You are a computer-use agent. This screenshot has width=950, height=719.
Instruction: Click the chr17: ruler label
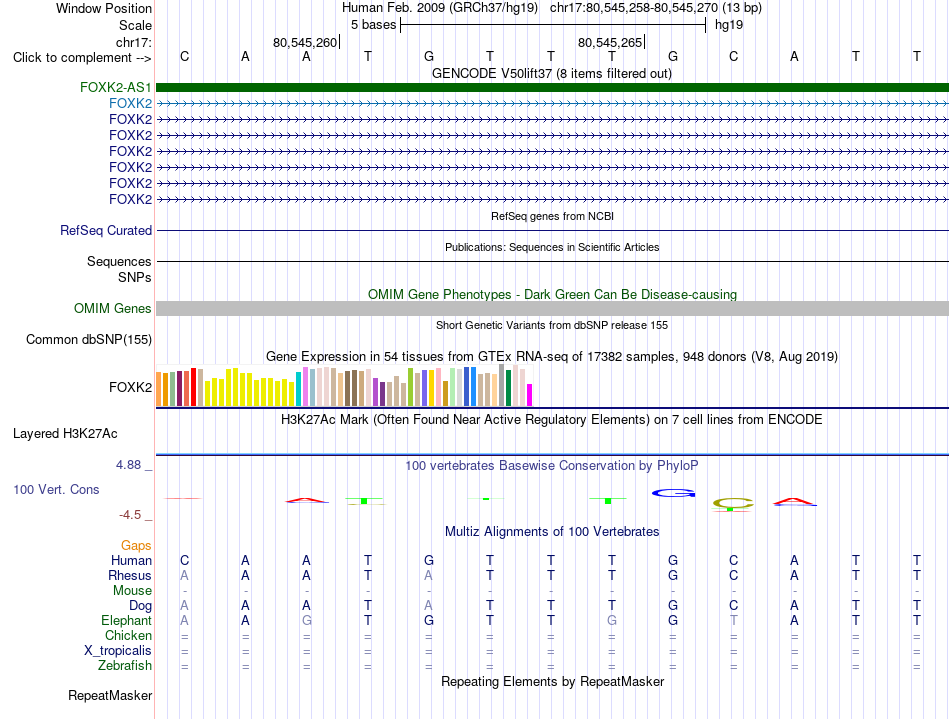click(x=133, y=42)
